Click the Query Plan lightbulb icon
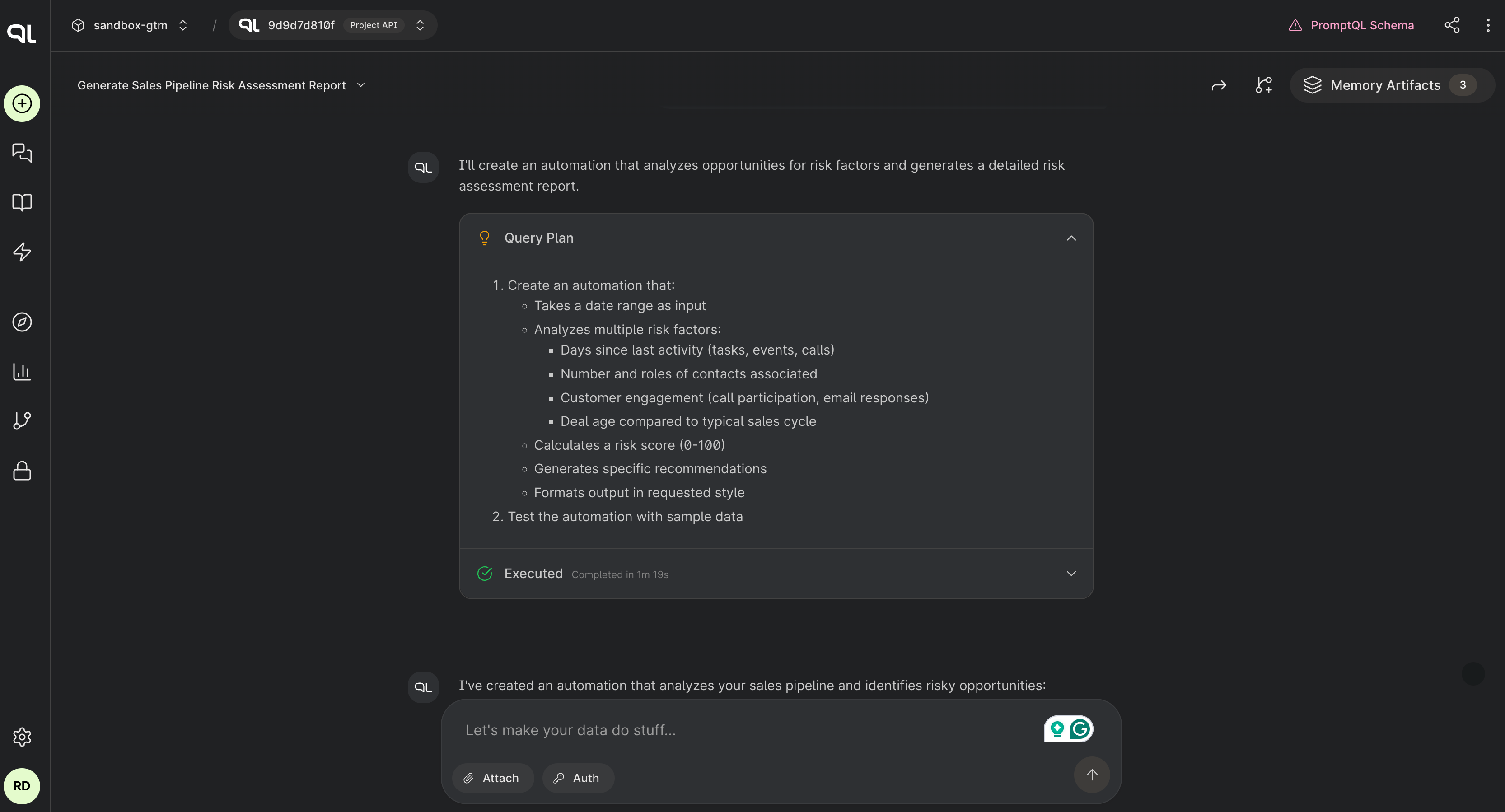 [484, 238]
